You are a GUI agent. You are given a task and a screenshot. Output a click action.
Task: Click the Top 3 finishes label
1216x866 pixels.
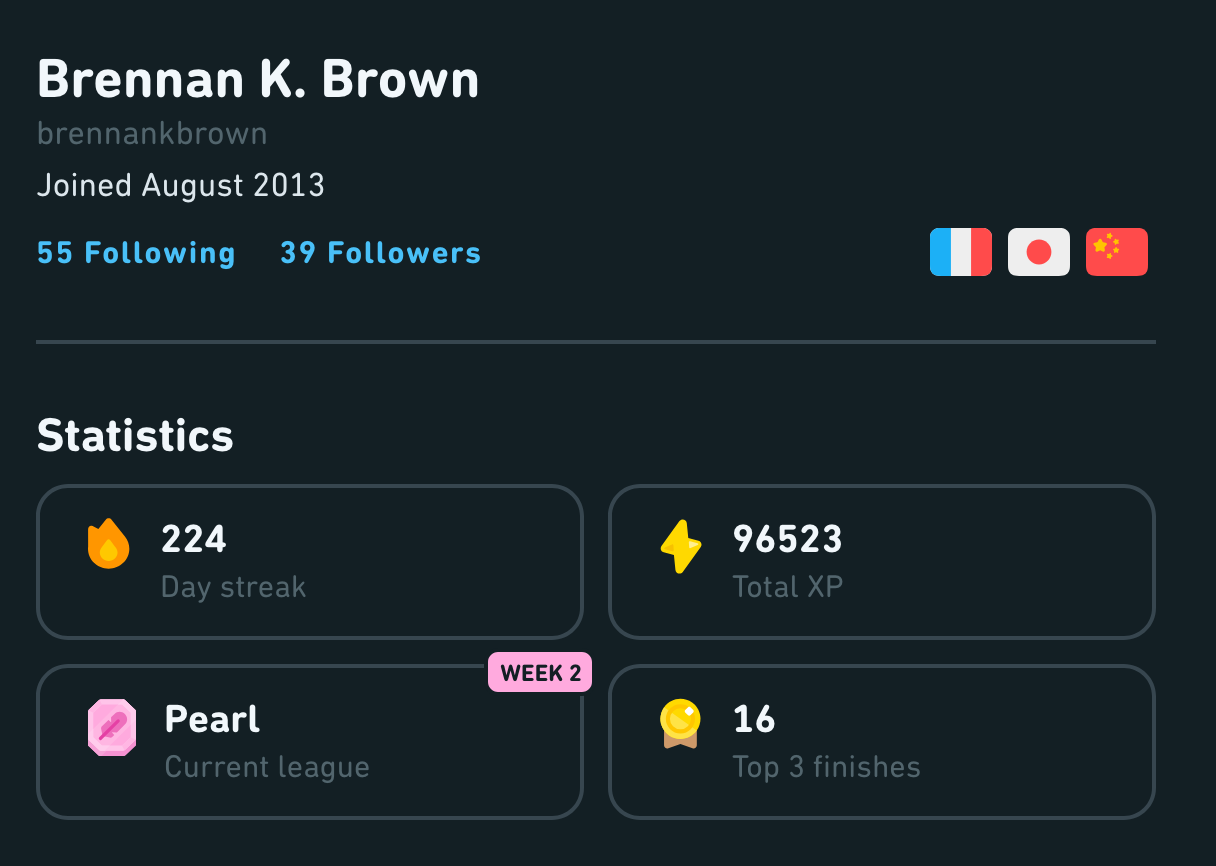[x=826, y=767]
